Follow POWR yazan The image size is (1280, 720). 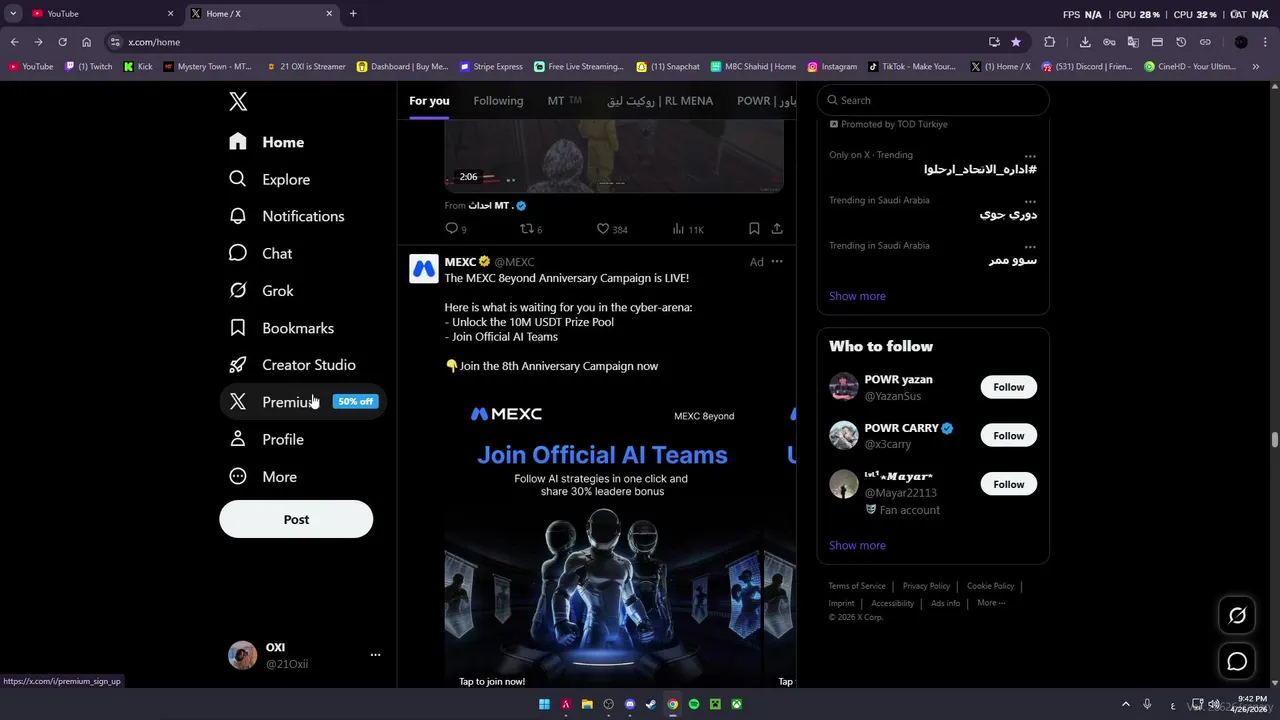coord(1008,387)
